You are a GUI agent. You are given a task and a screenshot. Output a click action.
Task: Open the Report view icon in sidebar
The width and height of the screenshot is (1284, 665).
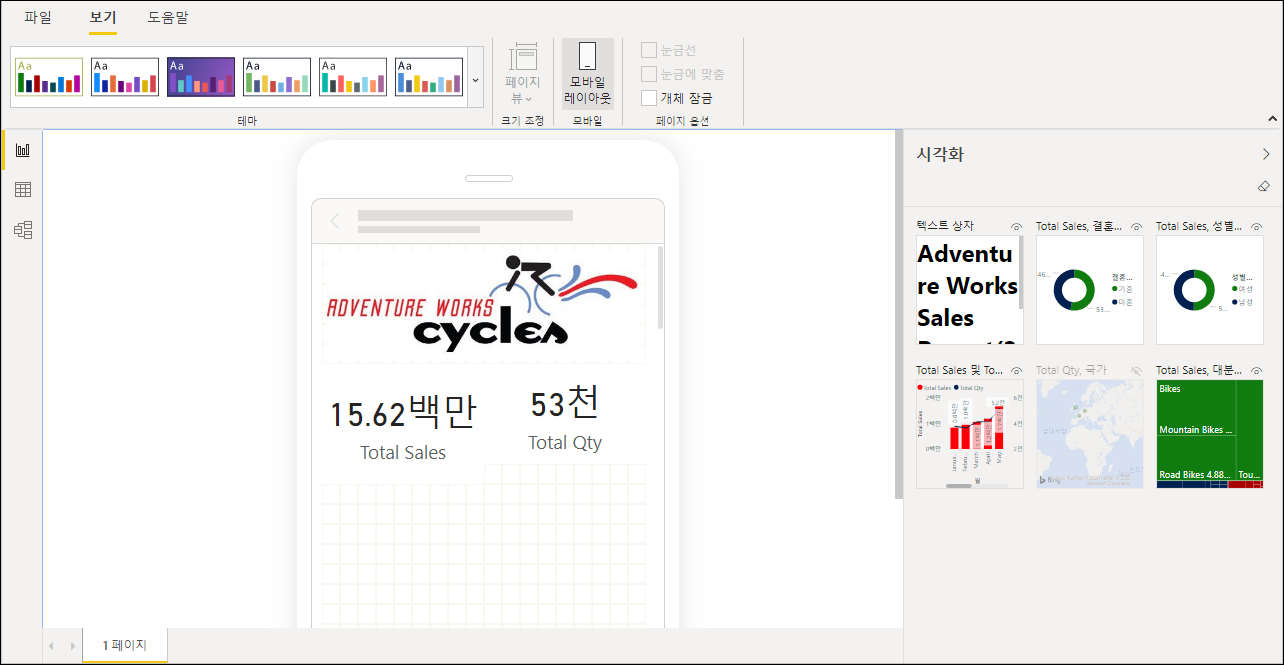click(22, 150)
